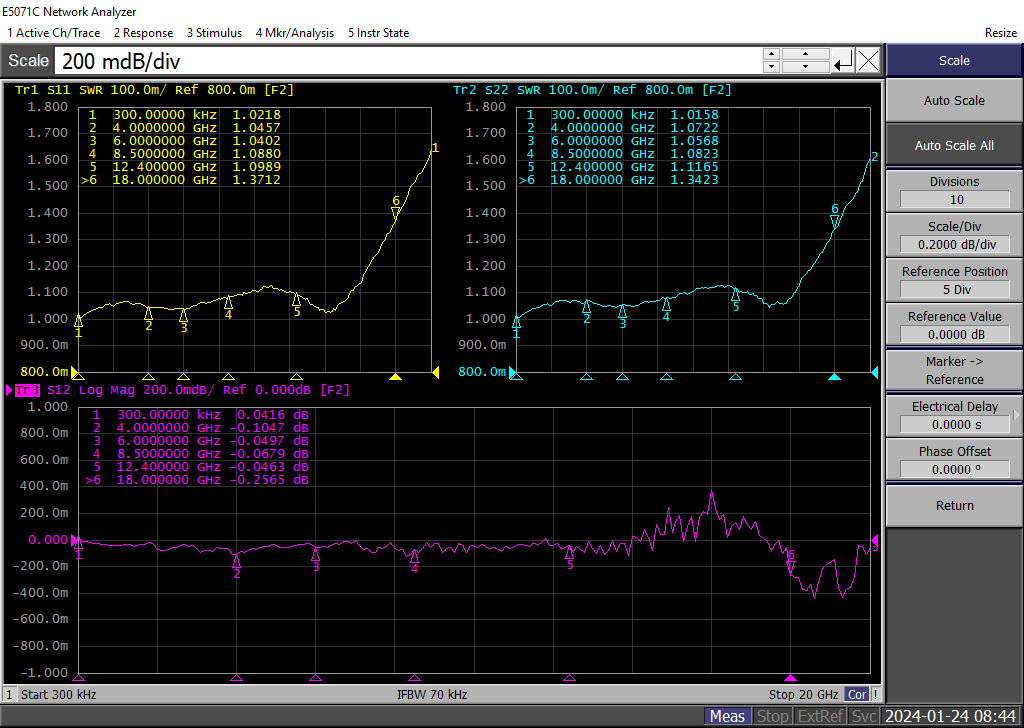Open the Response menu
Image resolution: width=1024 pixels, height=728 pixels.
(143, 33)
